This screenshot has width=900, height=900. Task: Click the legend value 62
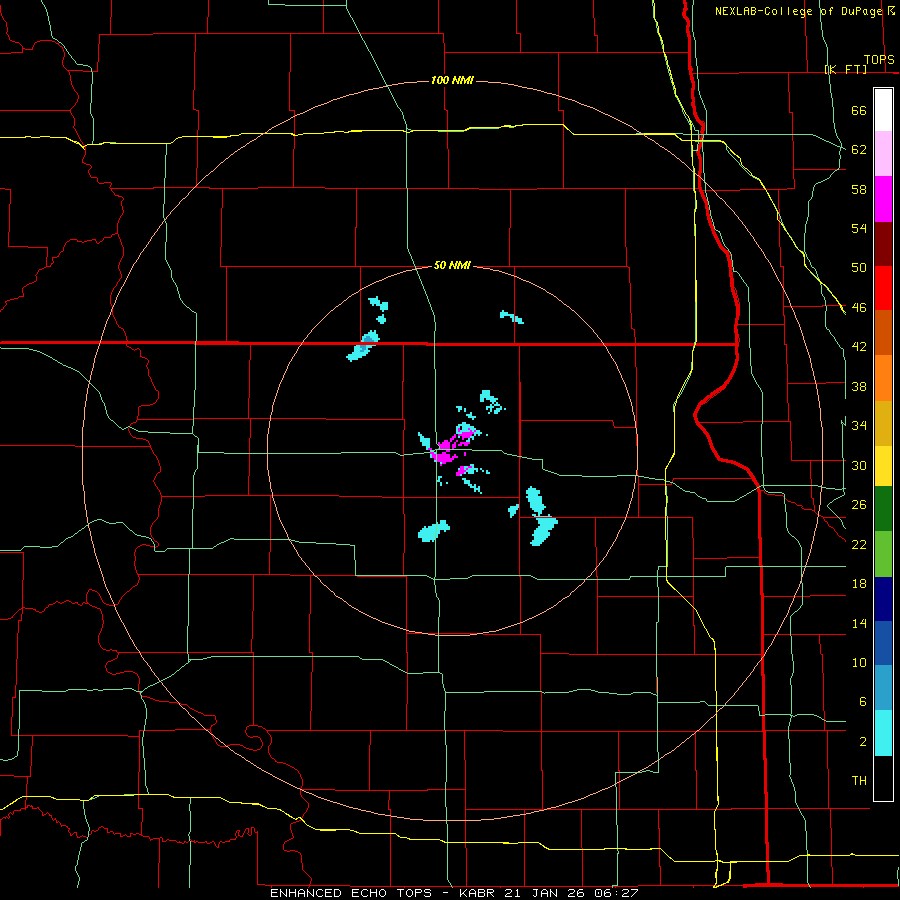(x=859, y=150)
